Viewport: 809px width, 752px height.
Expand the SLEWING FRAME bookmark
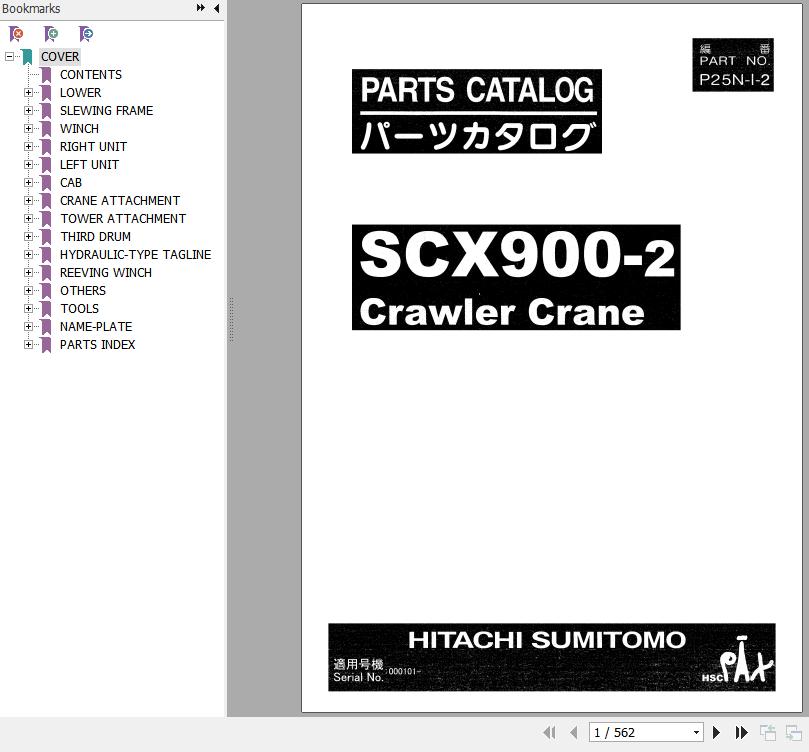point(28,110)
